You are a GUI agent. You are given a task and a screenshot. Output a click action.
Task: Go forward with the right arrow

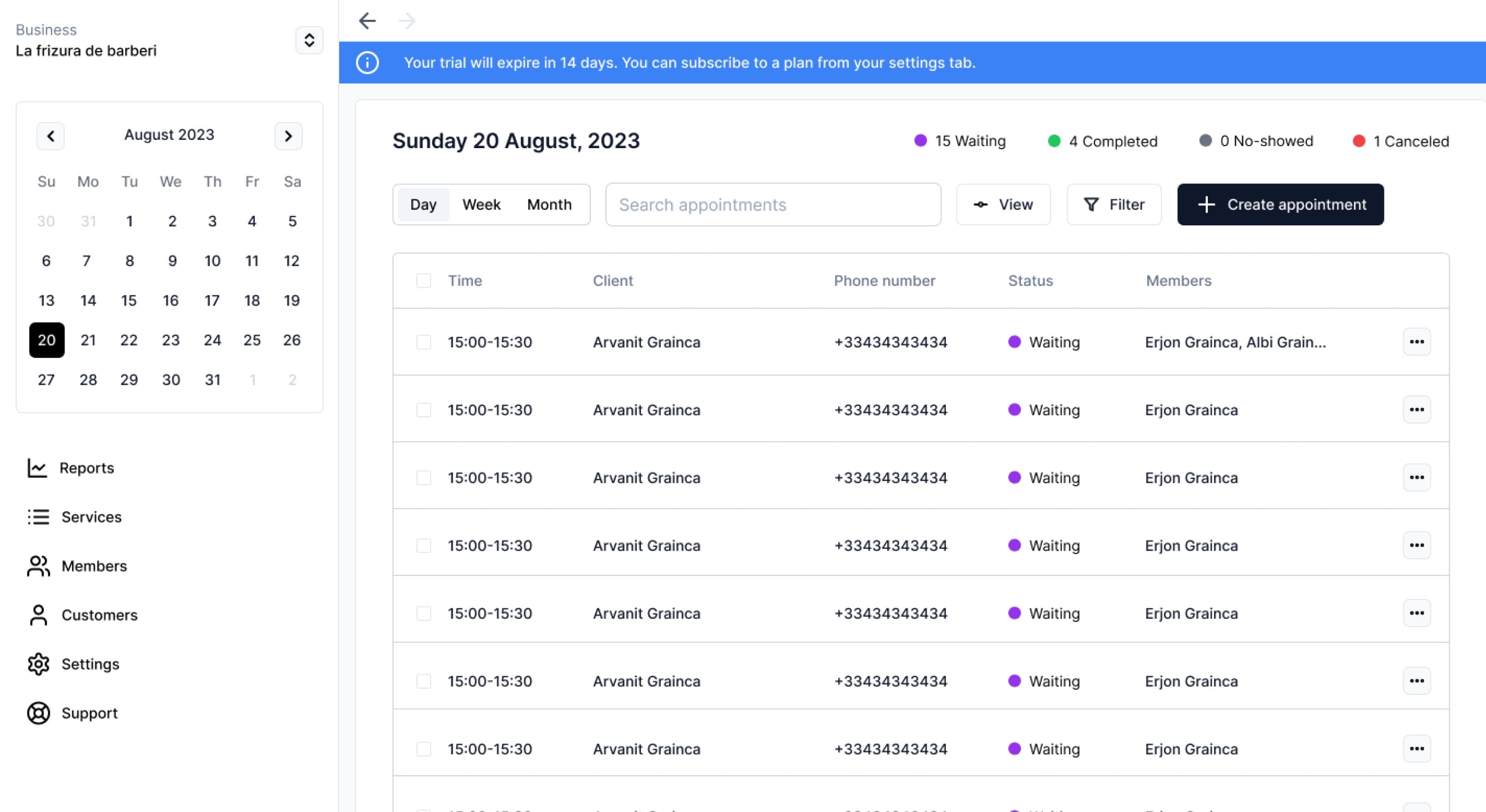pos(407,21)
